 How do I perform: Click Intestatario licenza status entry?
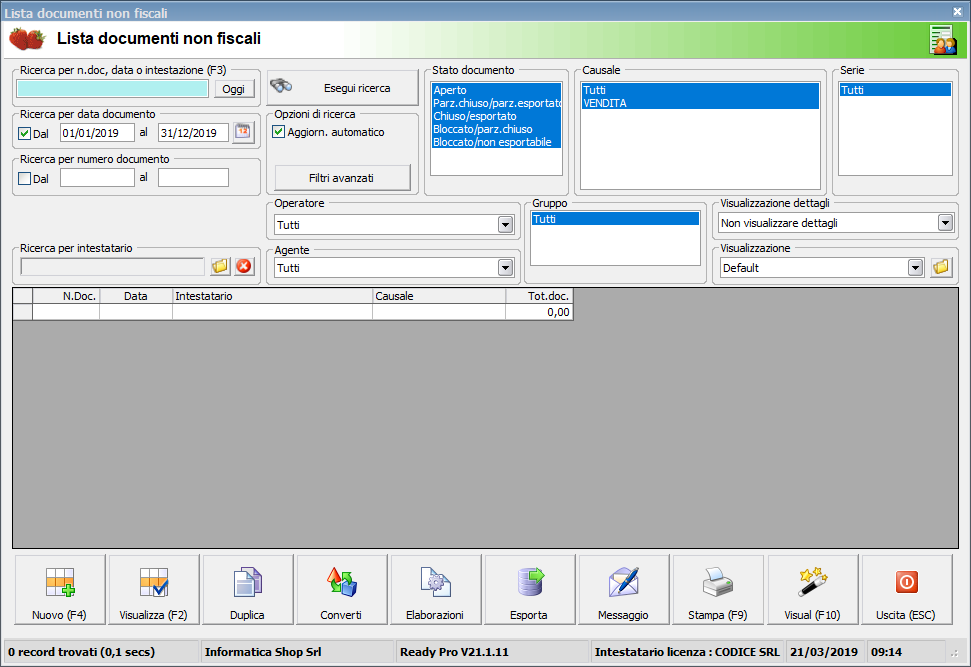pyautogui.click(x=687, y=652)
